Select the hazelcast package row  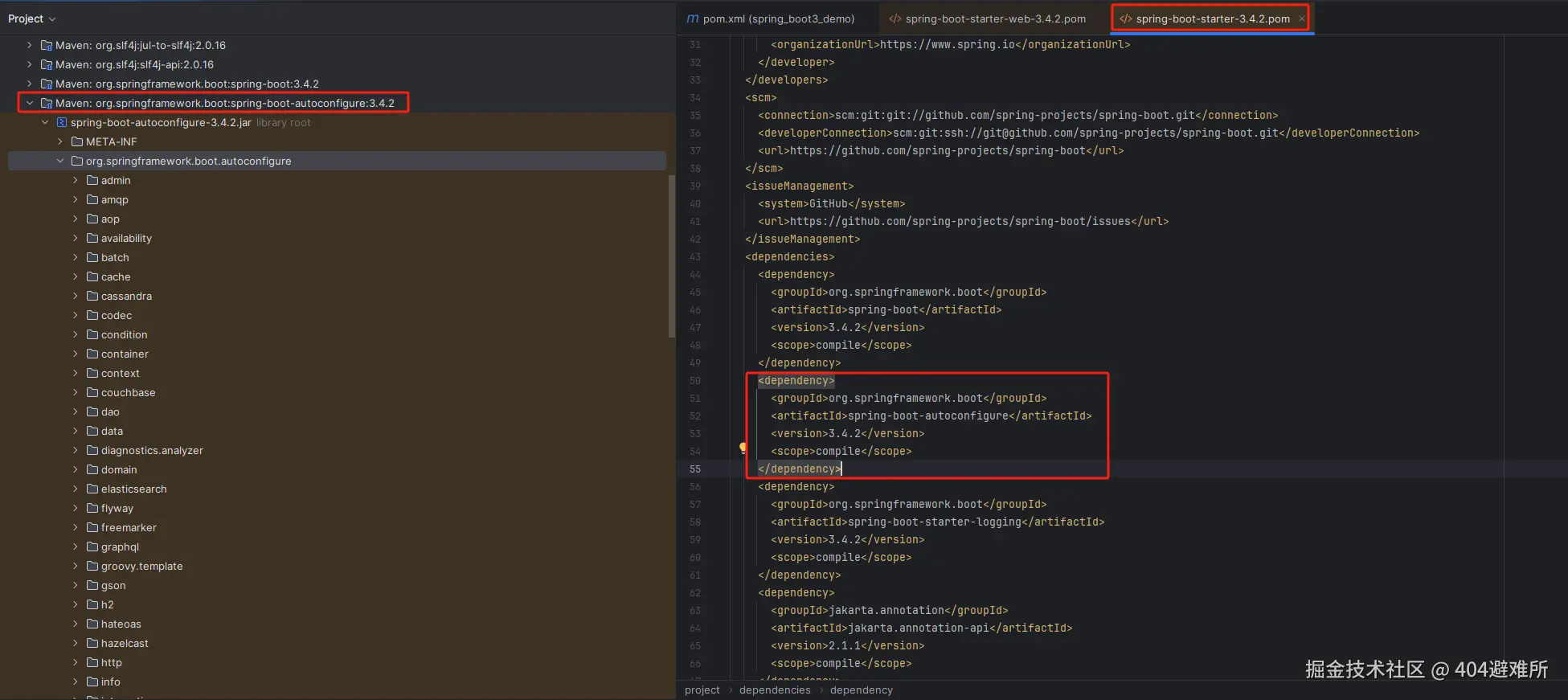click(338, 643)
